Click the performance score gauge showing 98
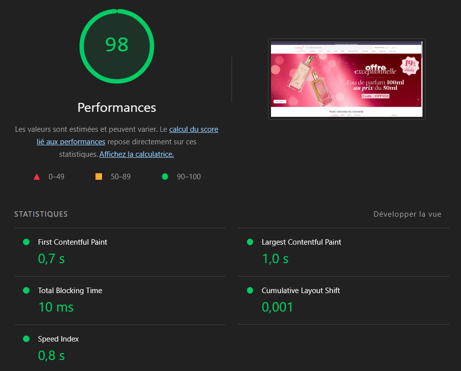This screenshot has height=371, width=461. point(117,46)
